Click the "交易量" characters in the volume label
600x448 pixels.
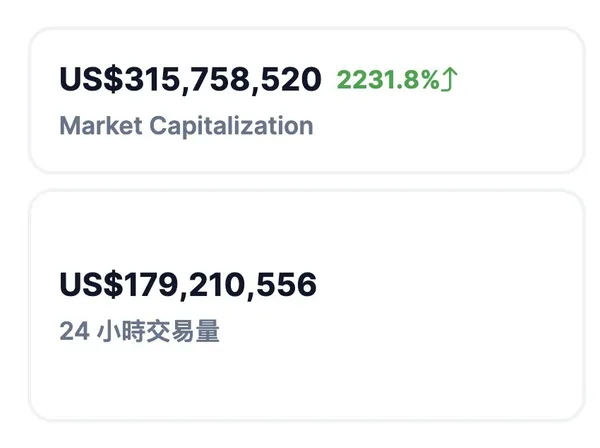click(x=182, y=332)
